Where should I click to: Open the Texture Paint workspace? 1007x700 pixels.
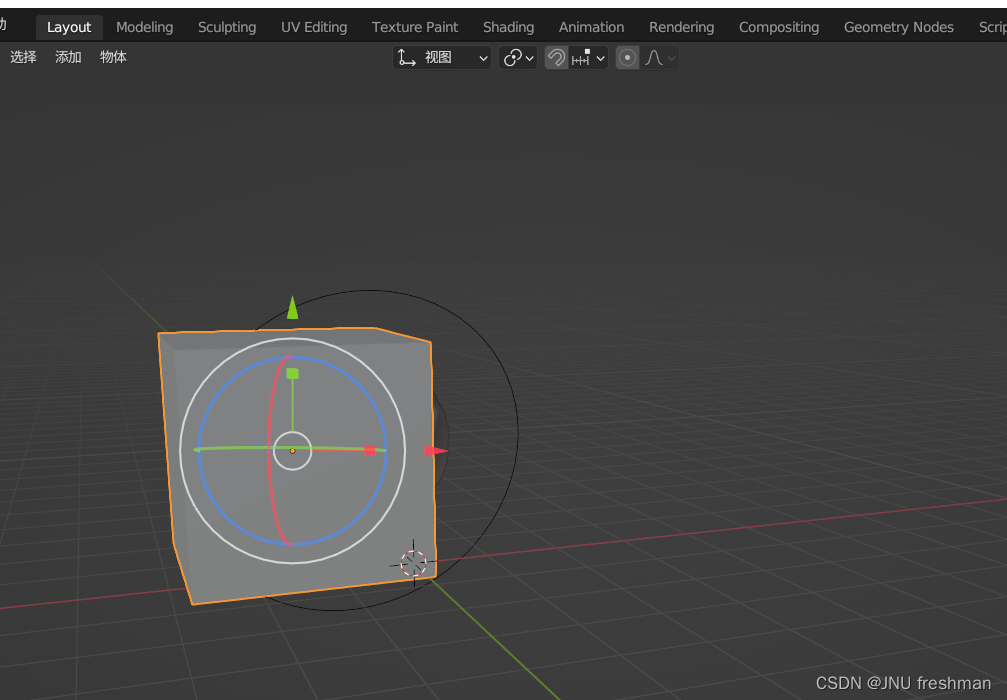[x=415, y=28]
